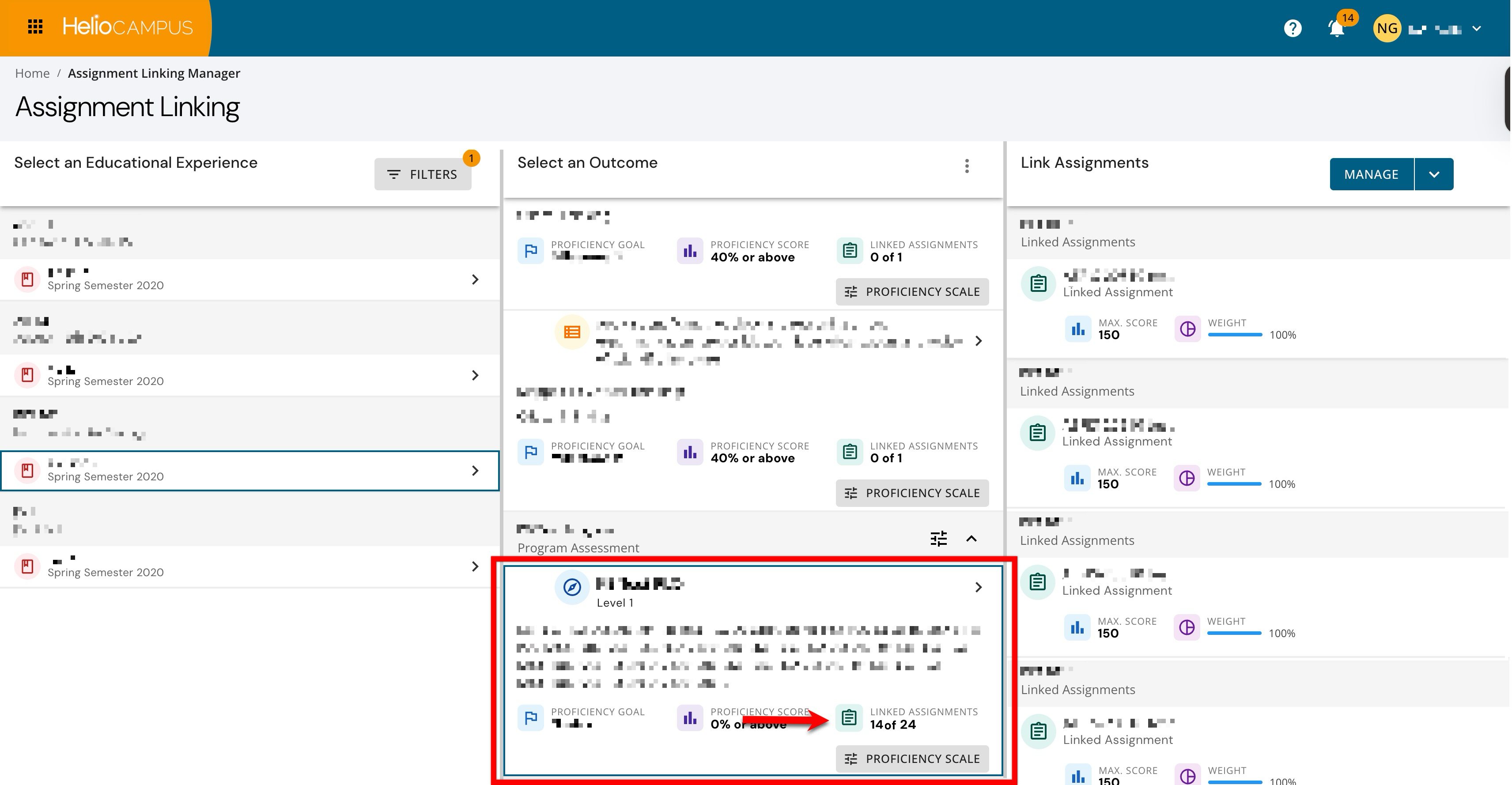Image resolution: width=1512 pixels, height=785 pixels.
Task: Click the first Linked Assignment clipboard icon
Action: (x=1038, y=284)
